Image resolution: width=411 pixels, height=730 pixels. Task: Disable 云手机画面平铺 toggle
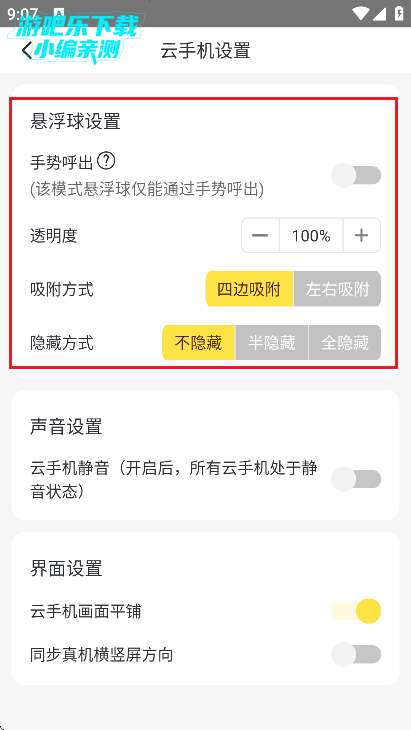pyautogui.click(x=356, y=611)
